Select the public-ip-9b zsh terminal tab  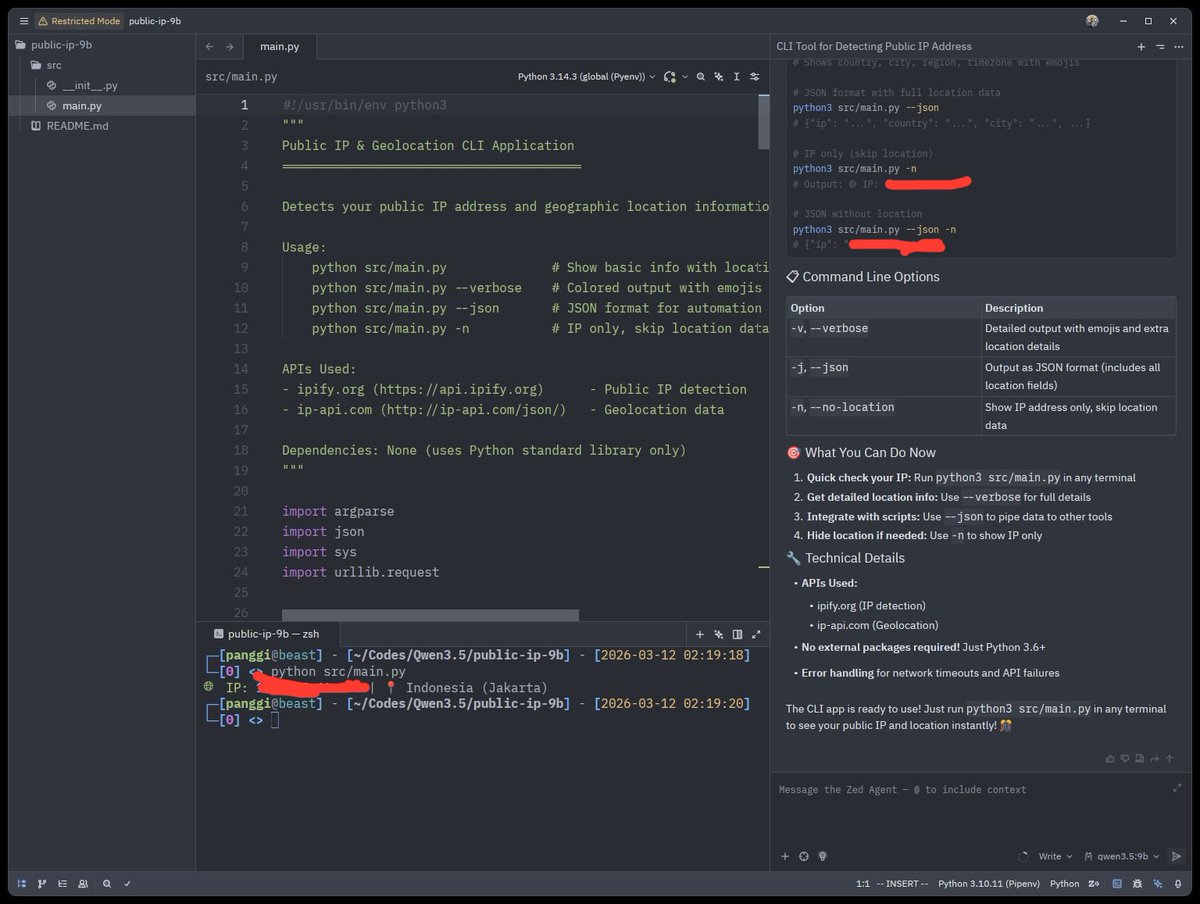(267, 634)
